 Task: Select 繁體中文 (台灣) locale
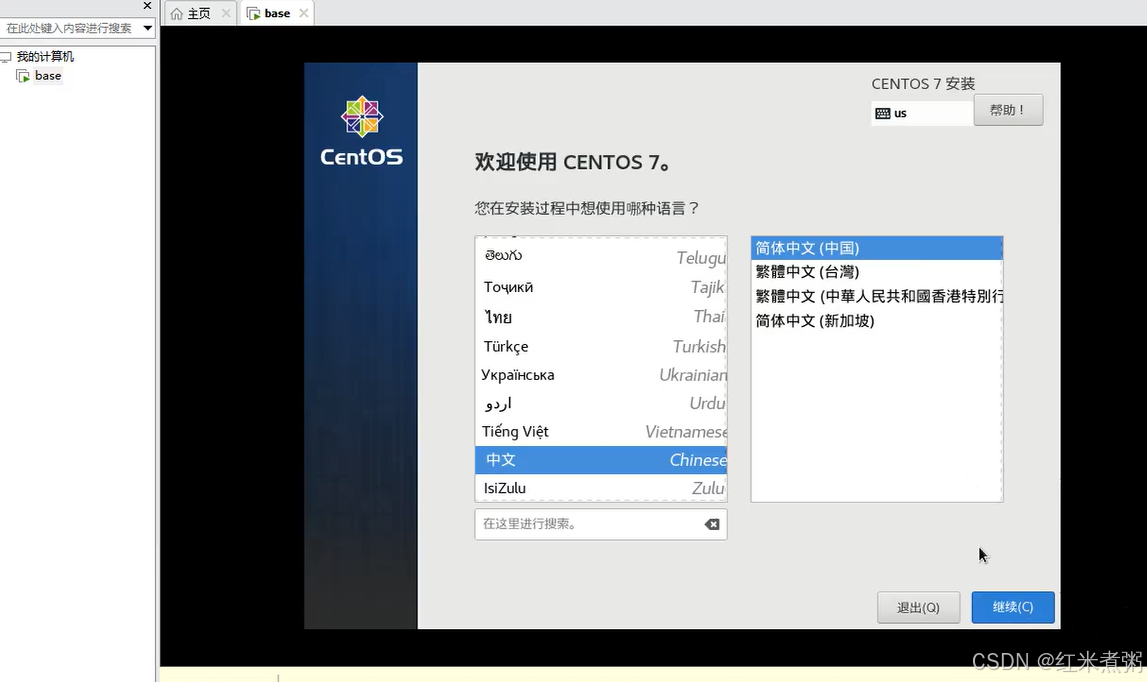(x=876, y=272)
